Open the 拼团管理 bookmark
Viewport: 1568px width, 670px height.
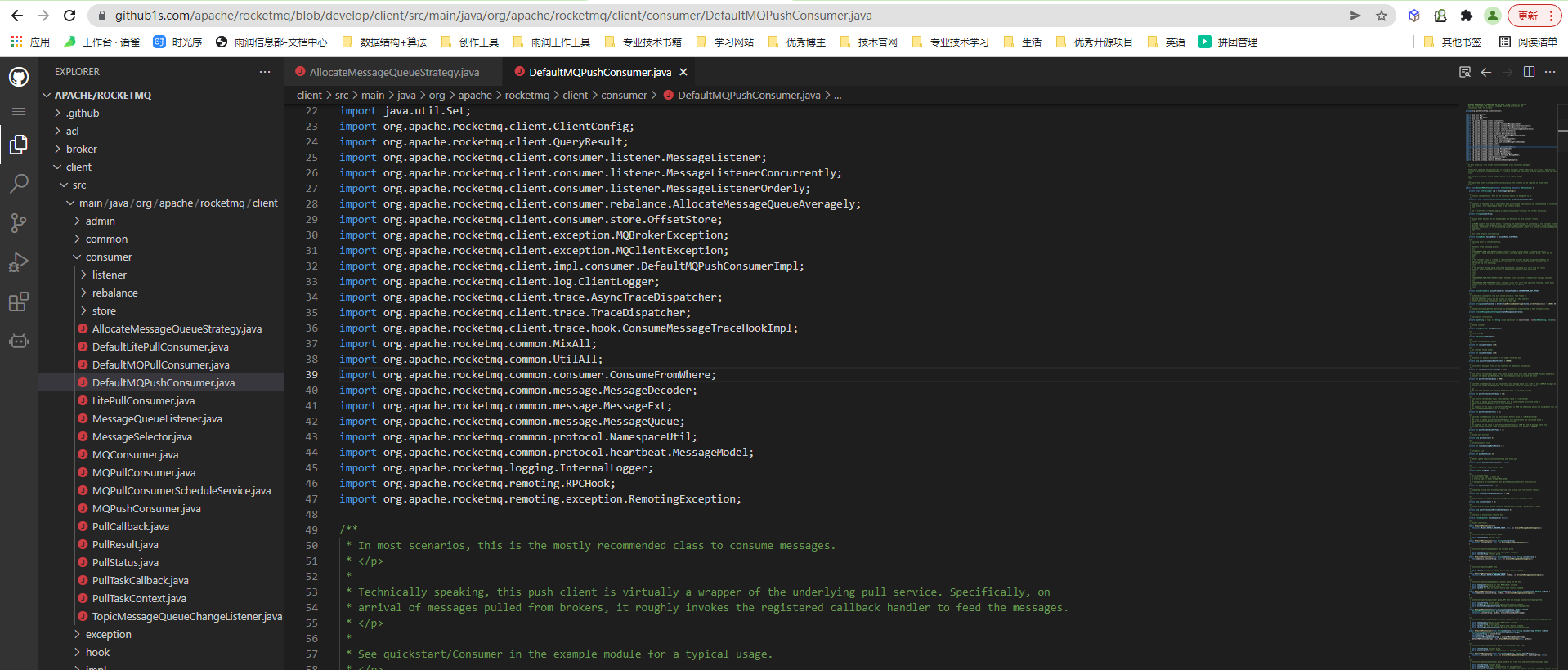click(1228, 42)
